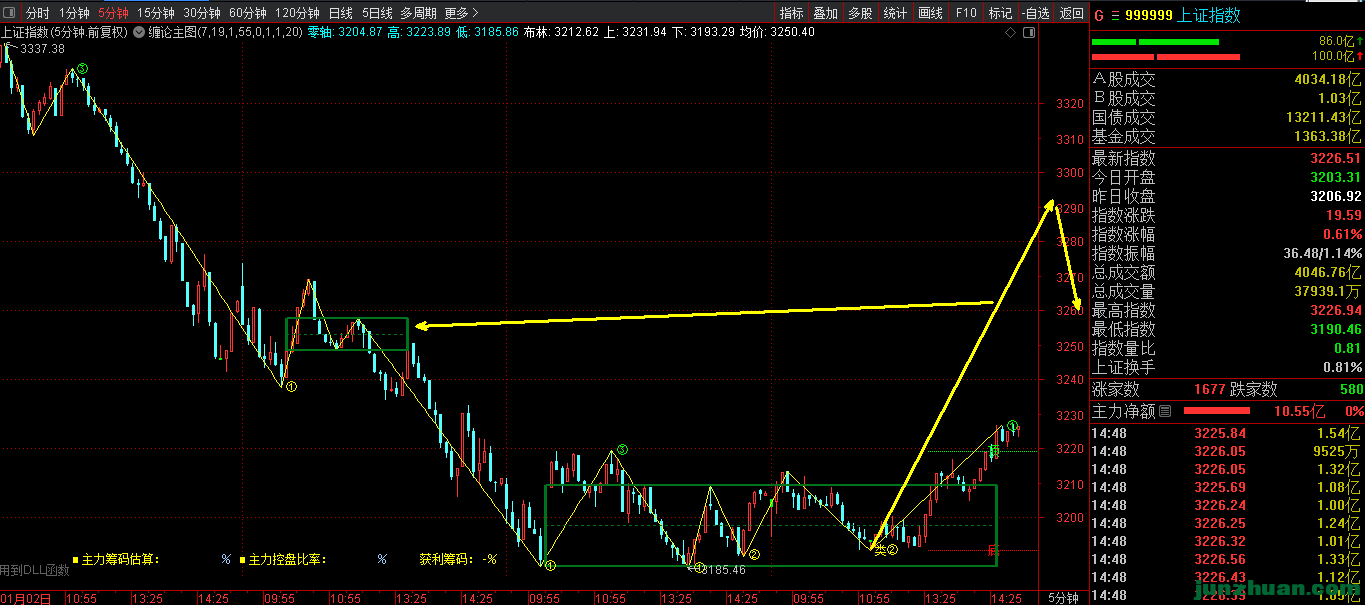This screenshot has width=1365, height=605.
Task: Click the 最新指数 value 3226.51
Action: pos(1336,158)
